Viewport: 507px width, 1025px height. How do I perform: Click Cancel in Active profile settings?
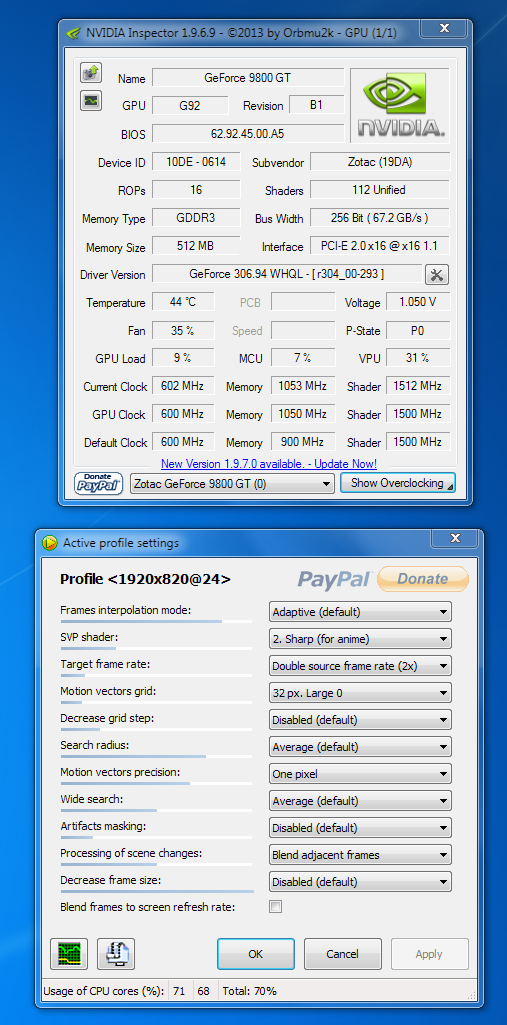342,954
